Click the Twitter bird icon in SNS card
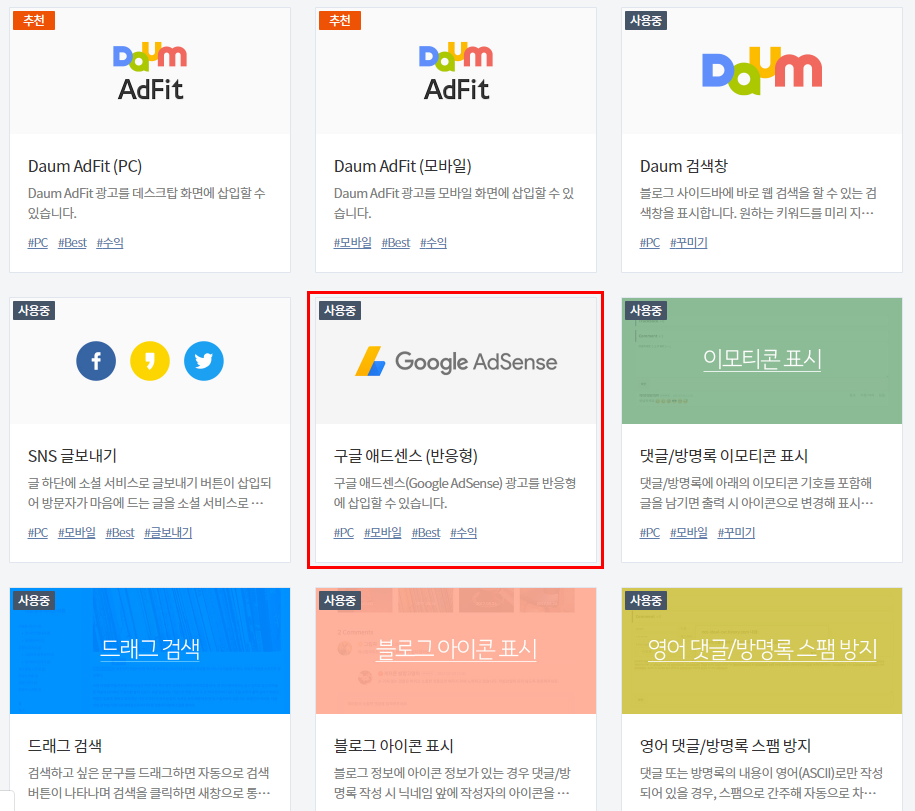The height and width of the screenshot is (811, 915). (204, 361)
